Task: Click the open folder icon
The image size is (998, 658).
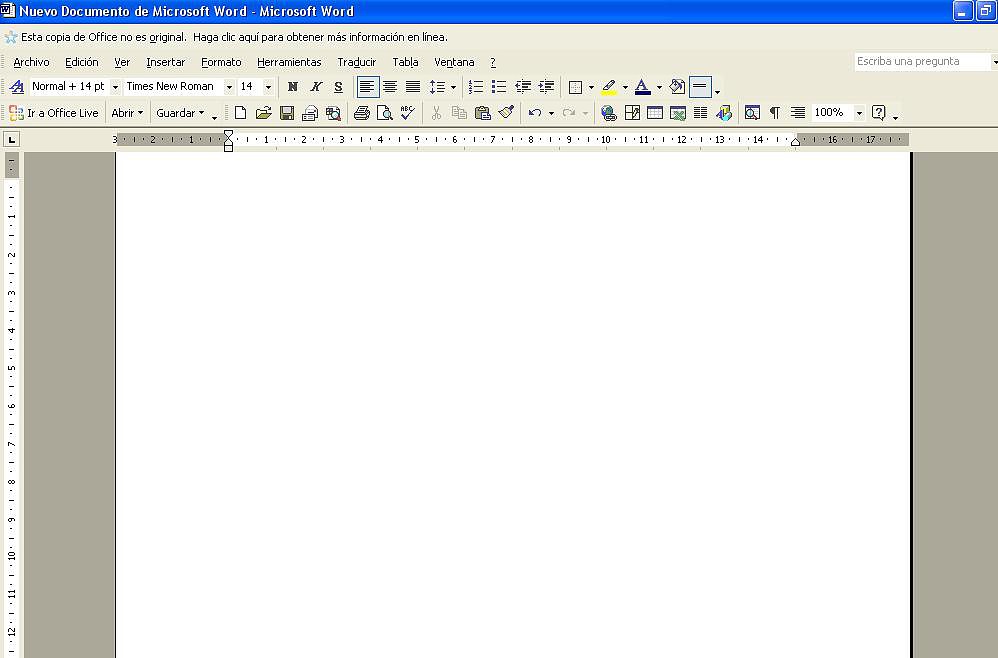Action: click(264, 113)
